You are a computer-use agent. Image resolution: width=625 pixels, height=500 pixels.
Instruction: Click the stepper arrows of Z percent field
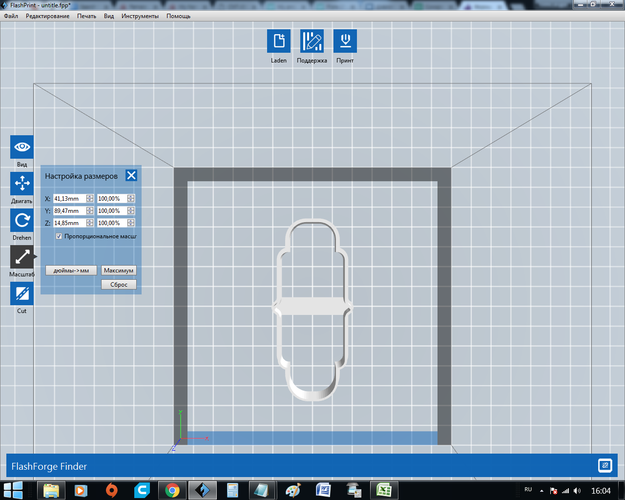tap(131, 223)
